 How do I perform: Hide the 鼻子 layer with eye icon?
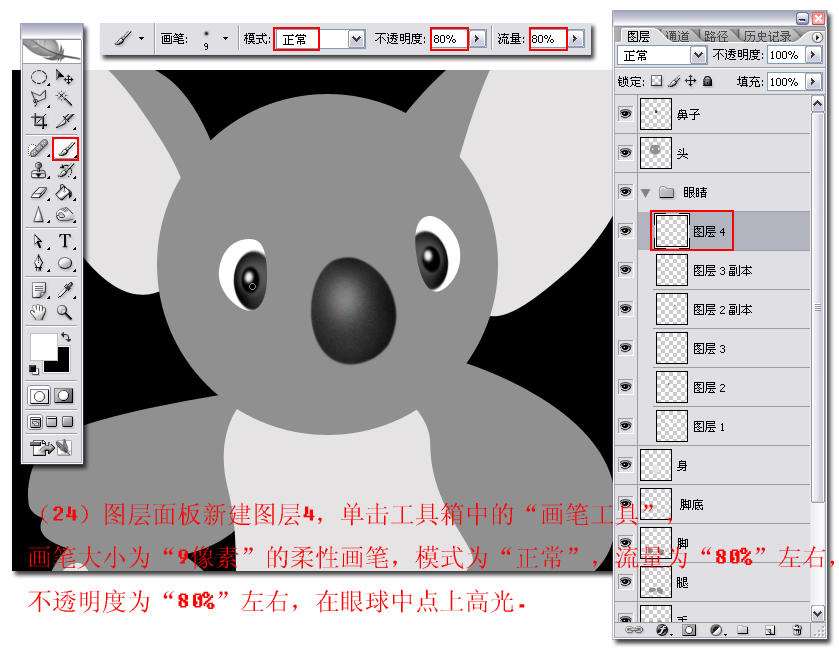pyautogui.click(x=626, y=114)
